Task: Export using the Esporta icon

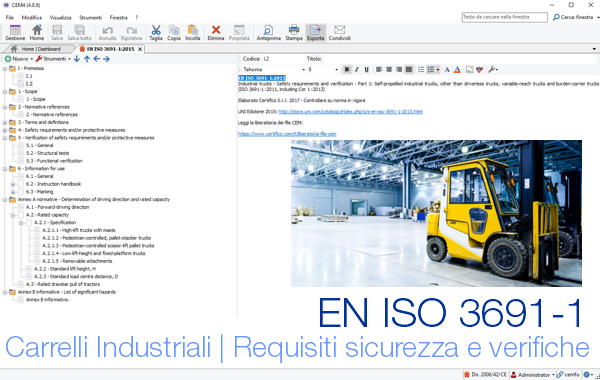Action: (315, 33)
